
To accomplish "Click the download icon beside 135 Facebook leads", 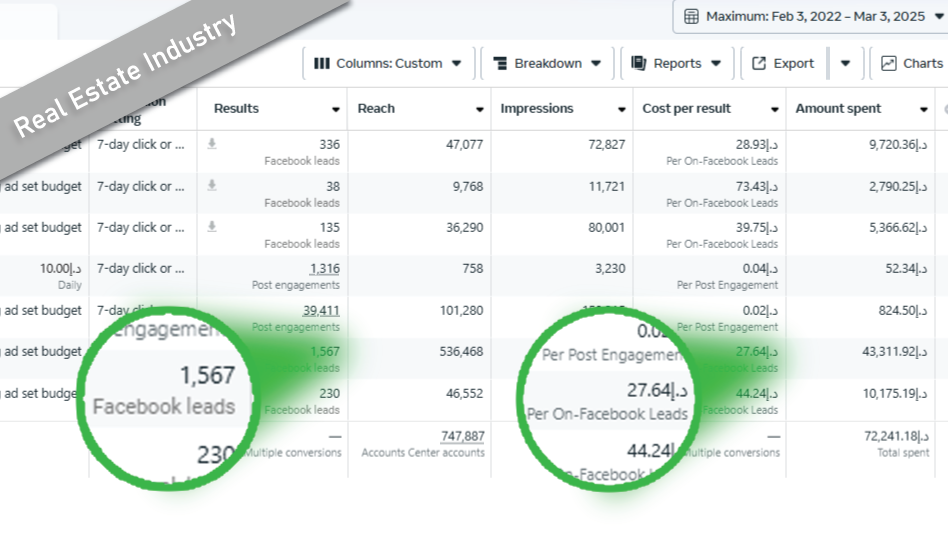I will (212, 227).
